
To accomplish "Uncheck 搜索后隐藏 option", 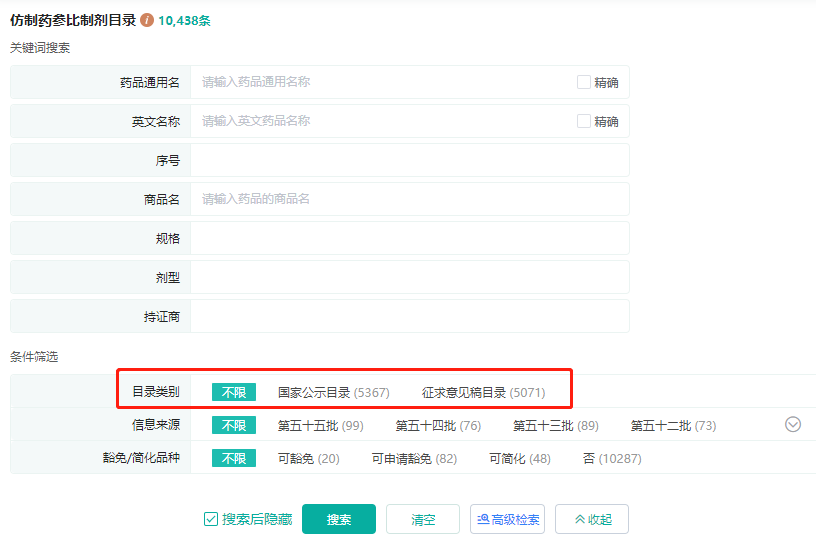I will 211,519.
